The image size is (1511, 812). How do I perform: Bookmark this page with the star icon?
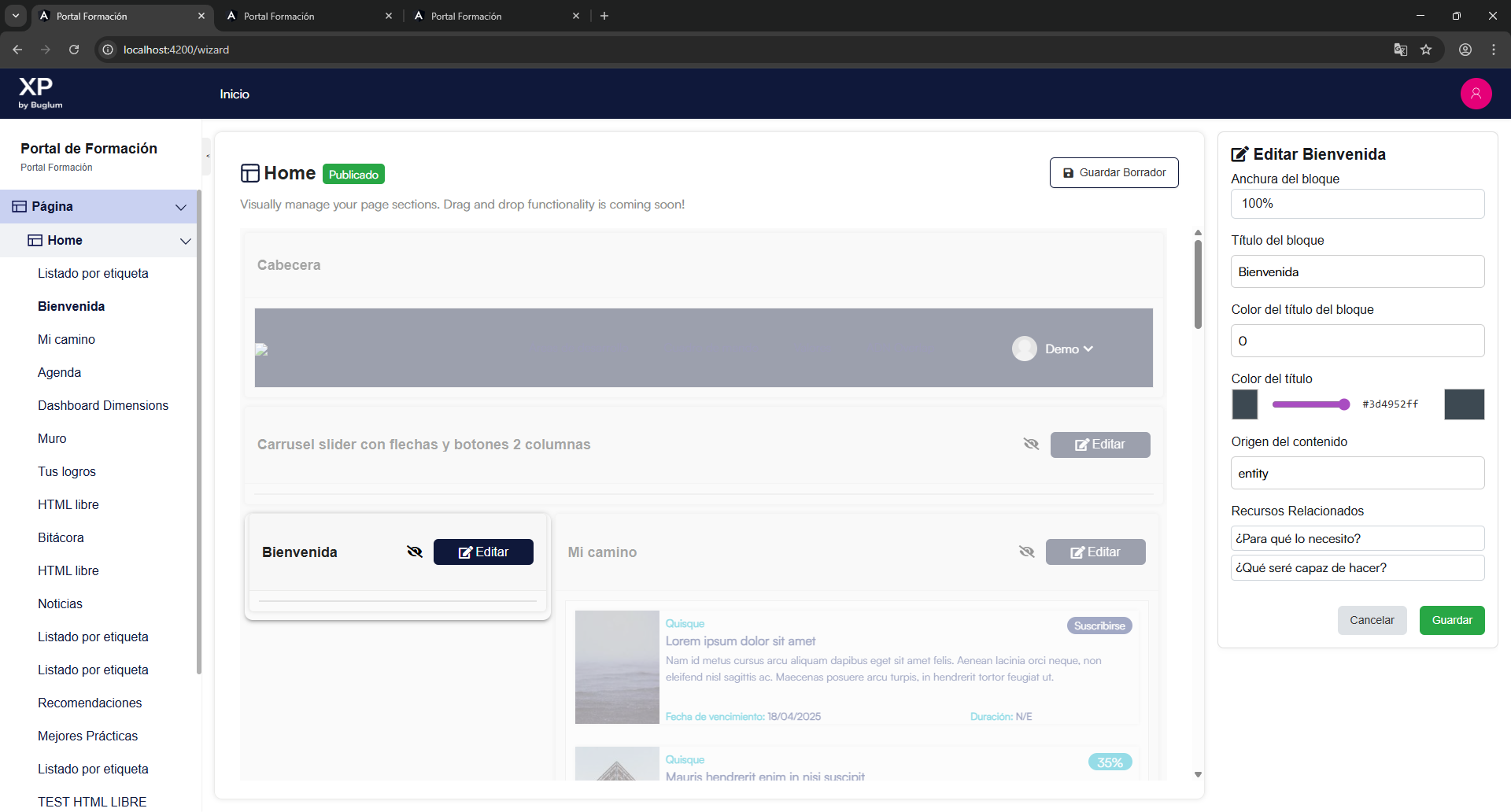pos(1426,50)
